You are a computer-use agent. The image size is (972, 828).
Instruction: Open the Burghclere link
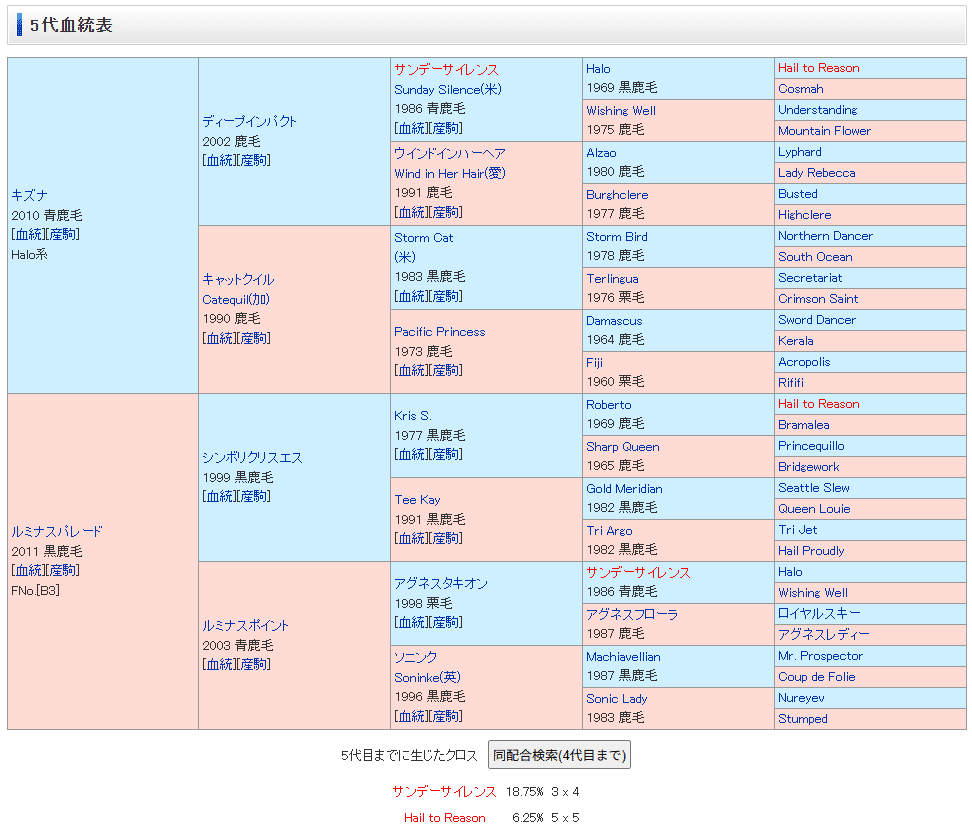click(617, 195)
